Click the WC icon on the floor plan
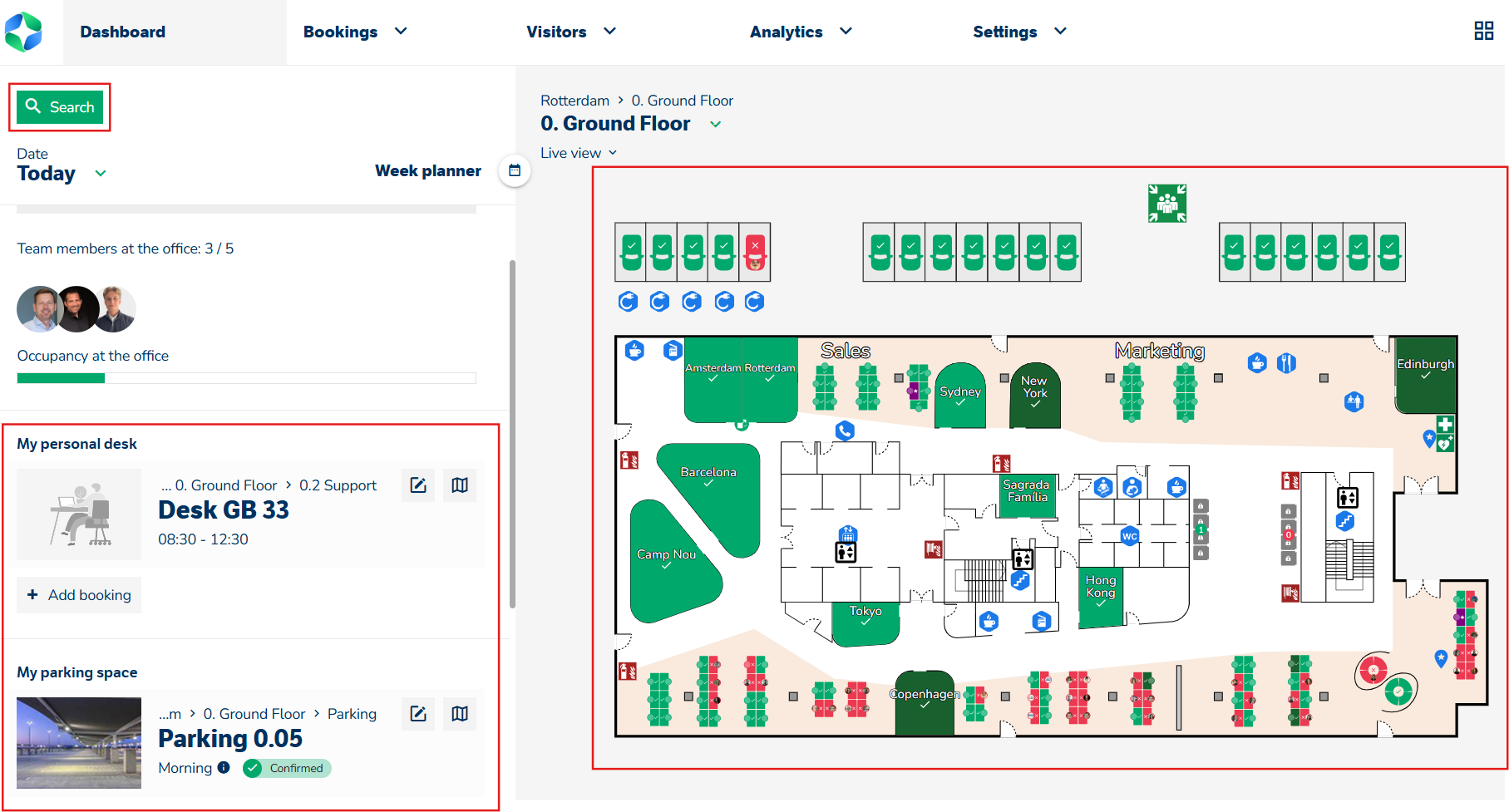The height and width of the screenshot is (812, 1509). [x=1129, y=536]
